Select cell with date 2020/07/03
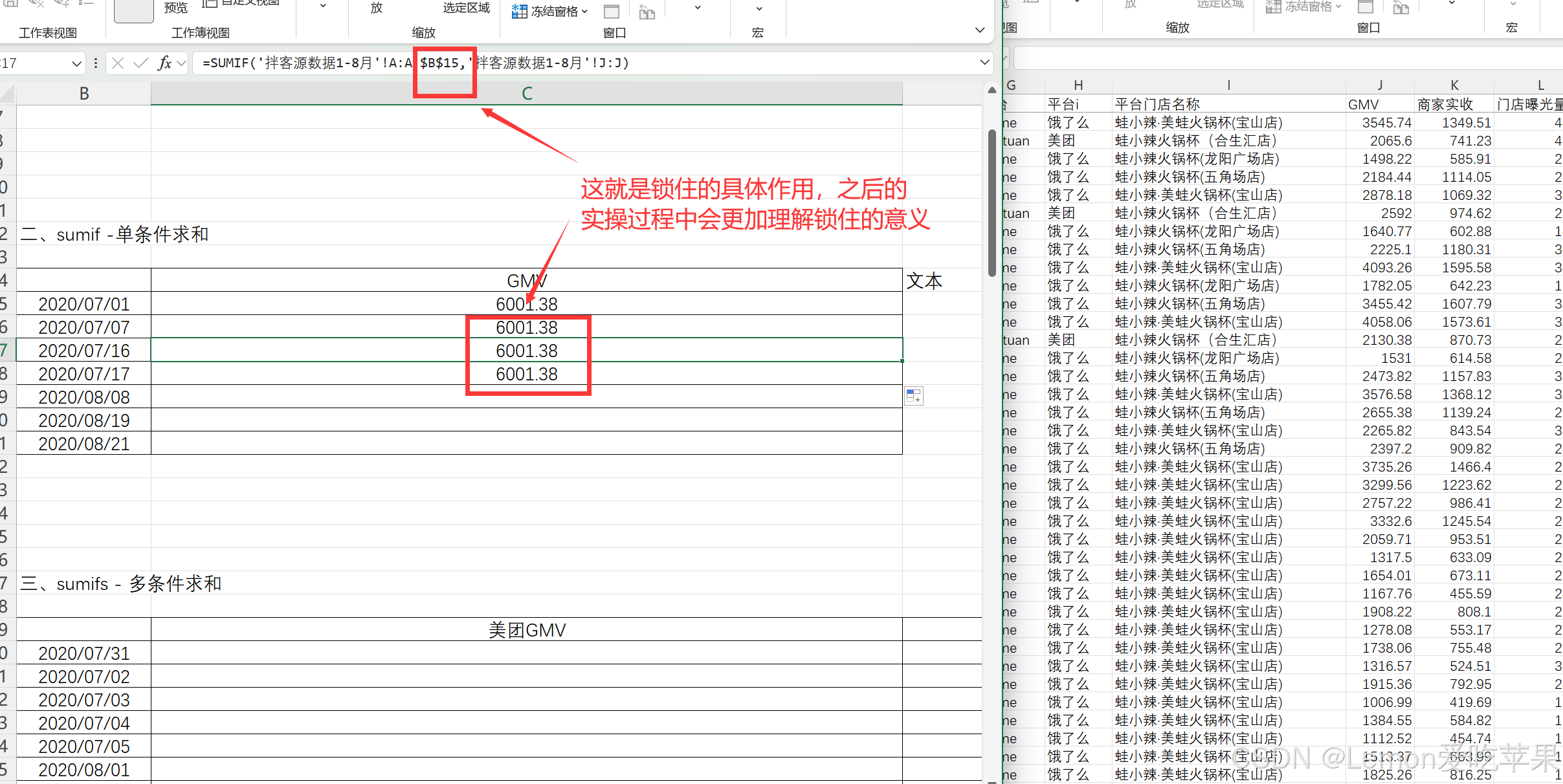 pos(83,700)
